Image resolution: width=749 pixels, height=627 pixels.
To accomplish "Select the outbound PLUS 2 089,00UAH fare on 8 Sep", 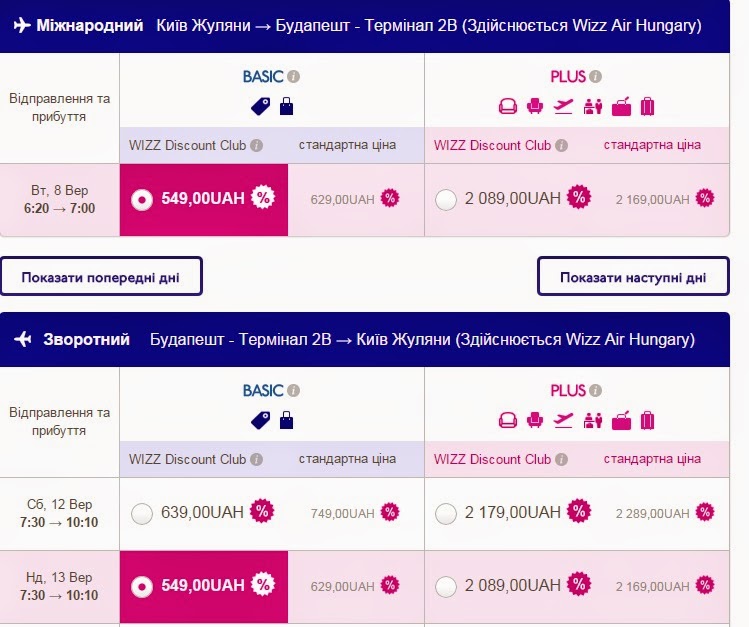I will coord(446,199).
